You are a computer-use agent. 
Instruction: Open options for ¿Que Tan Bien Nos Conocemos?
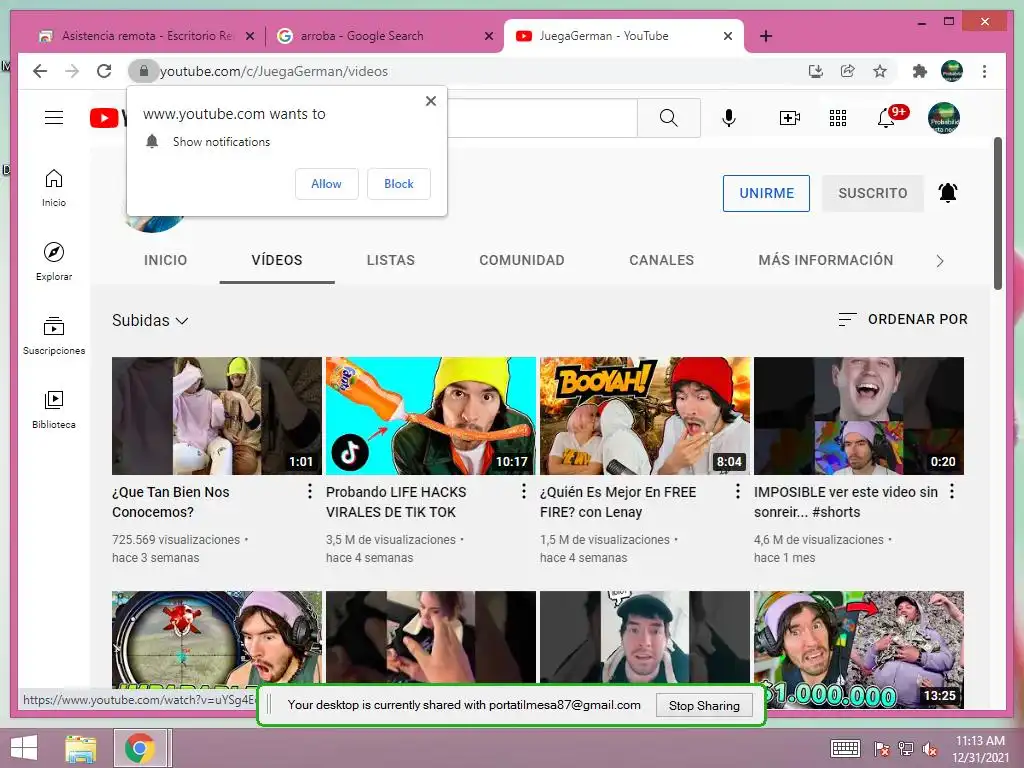pos(310,491)
